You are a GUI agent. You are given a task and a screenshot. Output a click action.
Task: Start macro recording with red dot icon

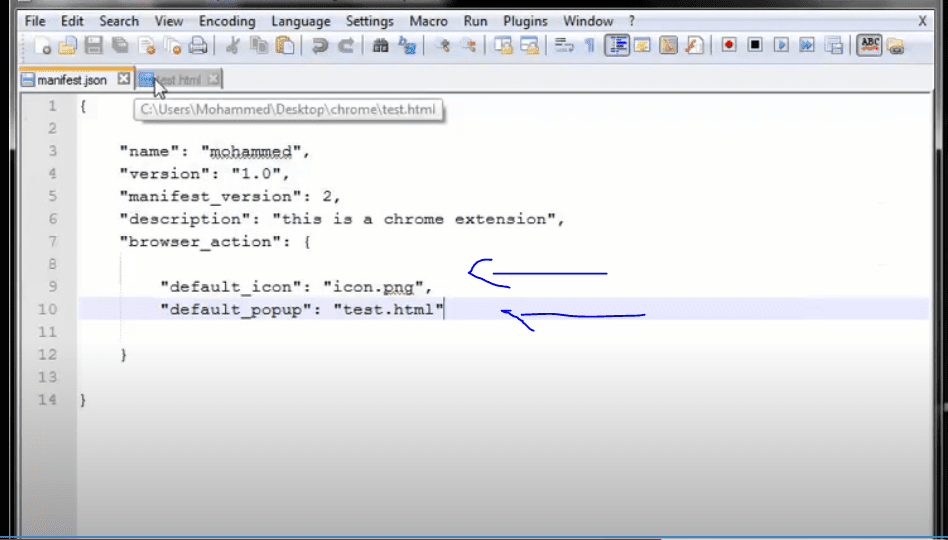pos(729,45)
